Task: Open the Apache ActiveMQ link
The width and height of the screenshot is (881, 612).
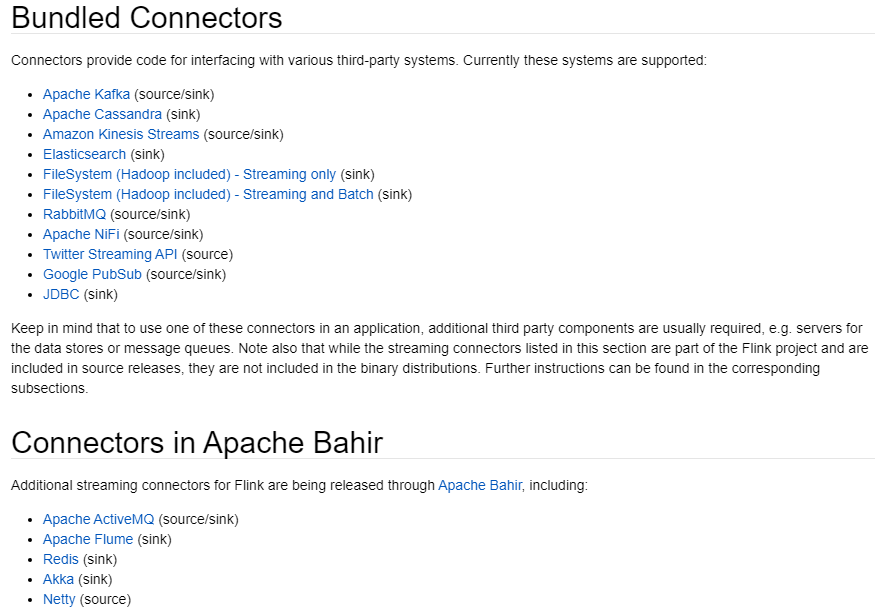Action: [98, 519]
